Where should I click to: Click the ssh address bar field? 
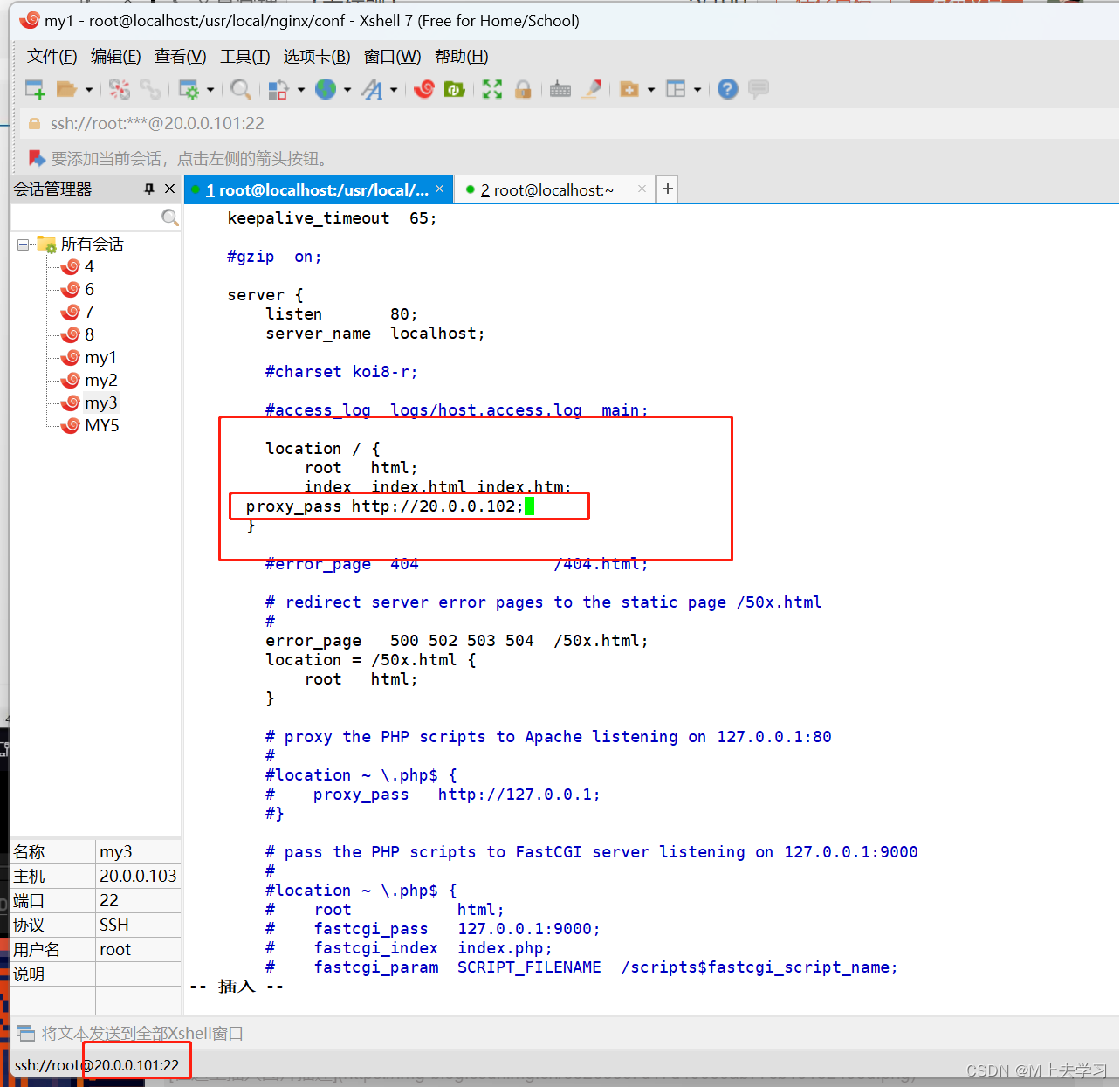(567, 124)
